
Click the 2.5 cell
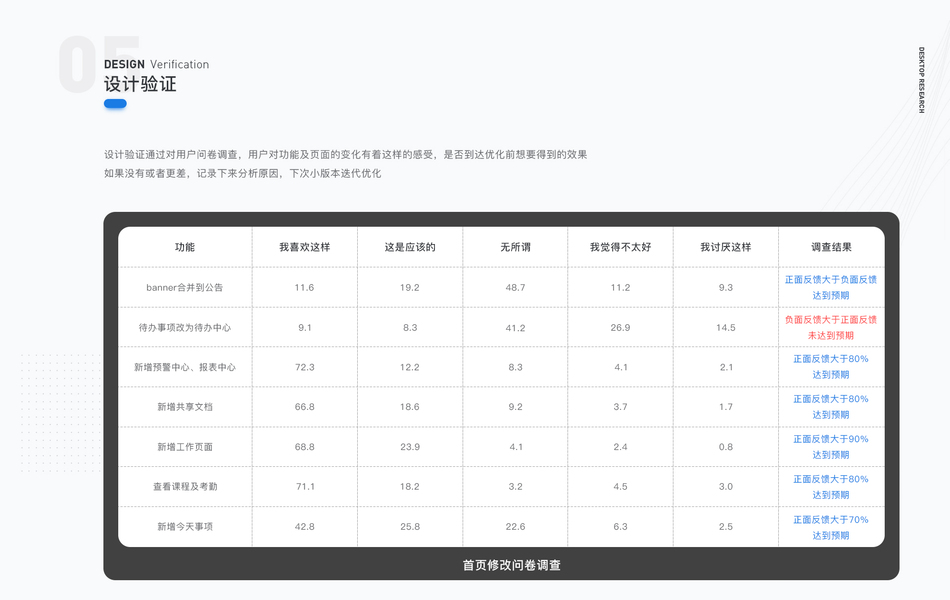point(726,527)
